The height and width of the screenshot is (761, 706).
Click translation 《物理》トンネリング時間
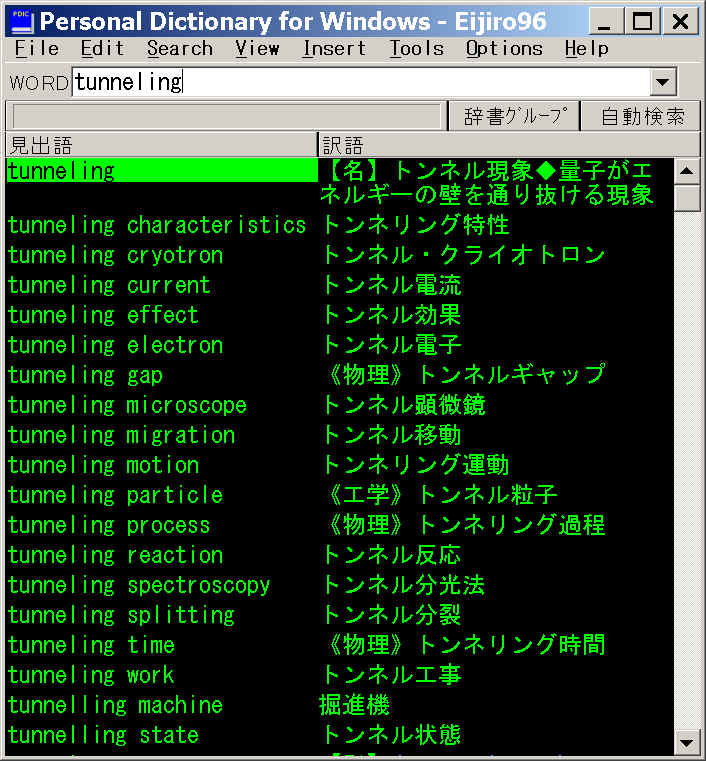pyautogui.click(x=467, y=645)
